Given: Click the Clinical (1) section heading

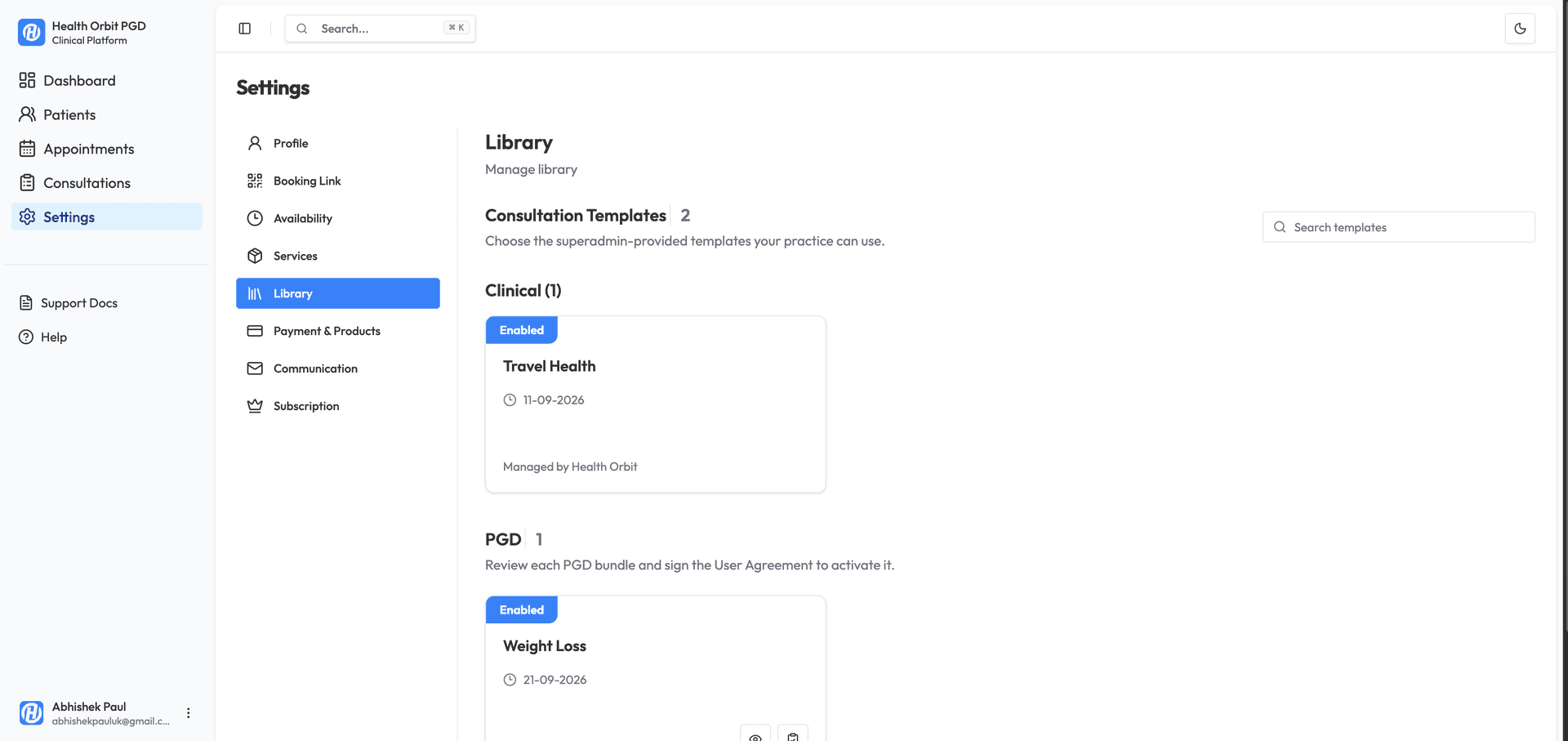Looking at the screenshot, I should click(523, 291).
